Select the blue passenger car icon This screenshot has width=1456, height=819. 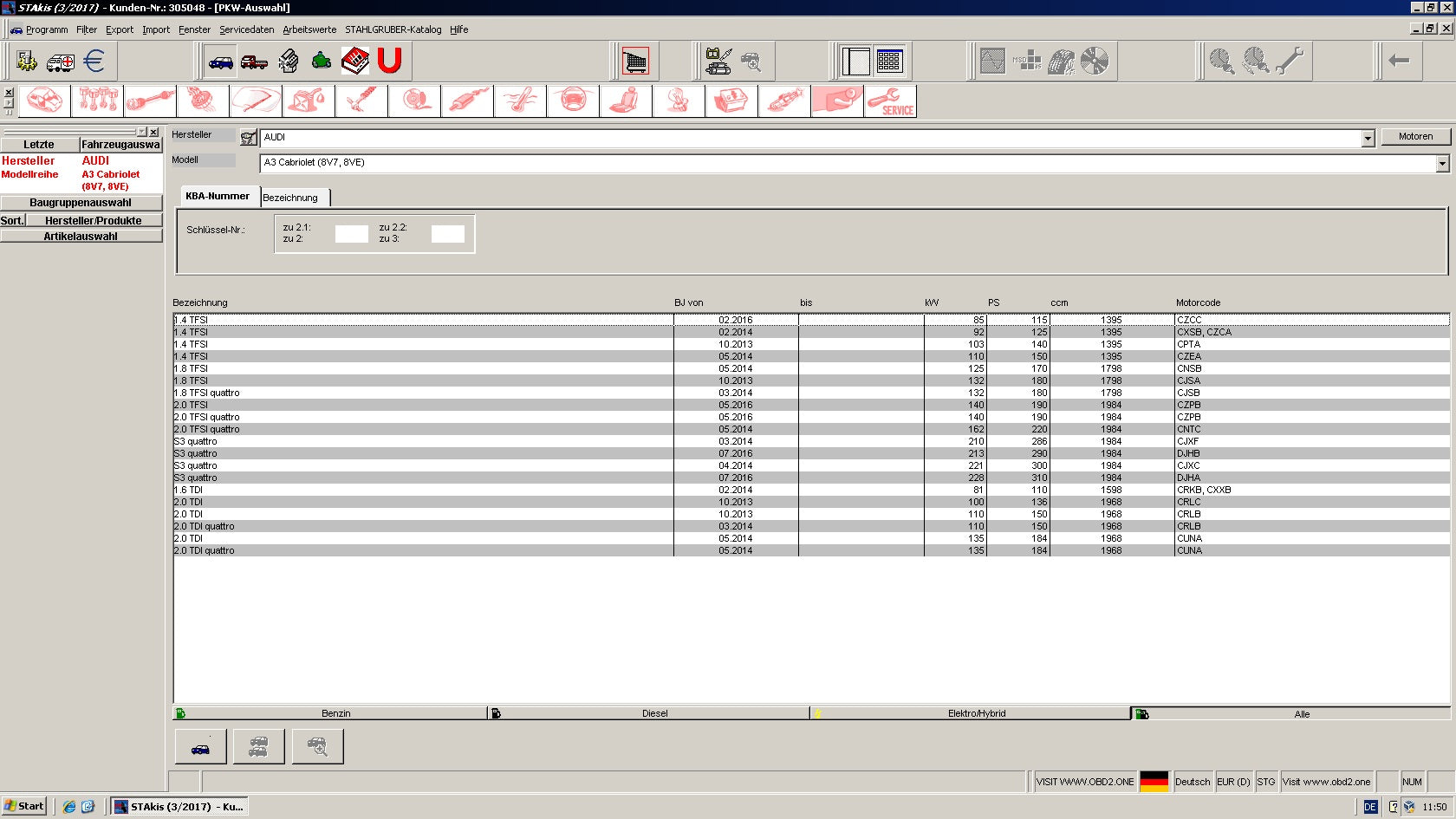coord(220,62)
